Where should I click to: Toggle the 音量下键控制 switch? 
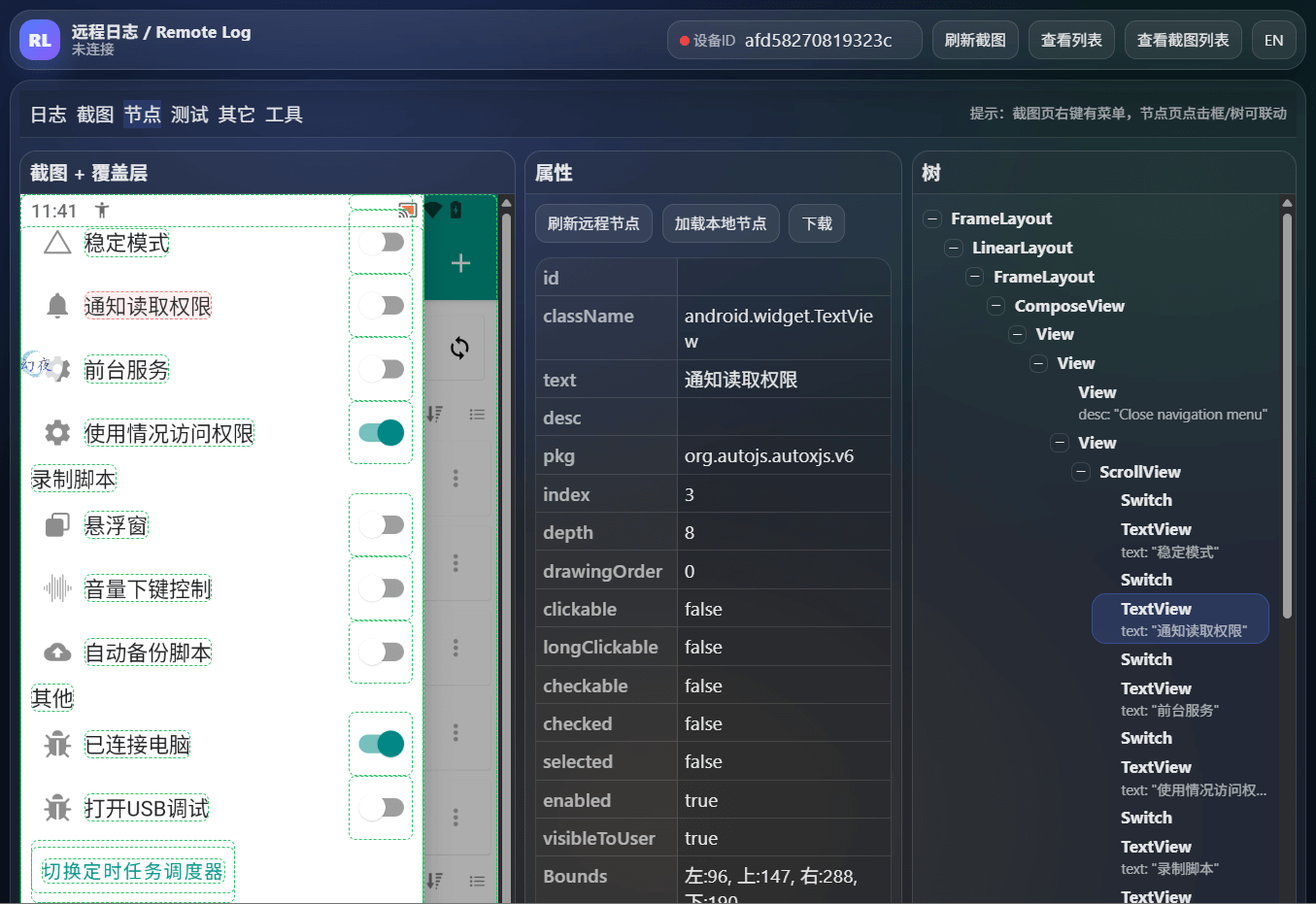click(x=382, y=588)
